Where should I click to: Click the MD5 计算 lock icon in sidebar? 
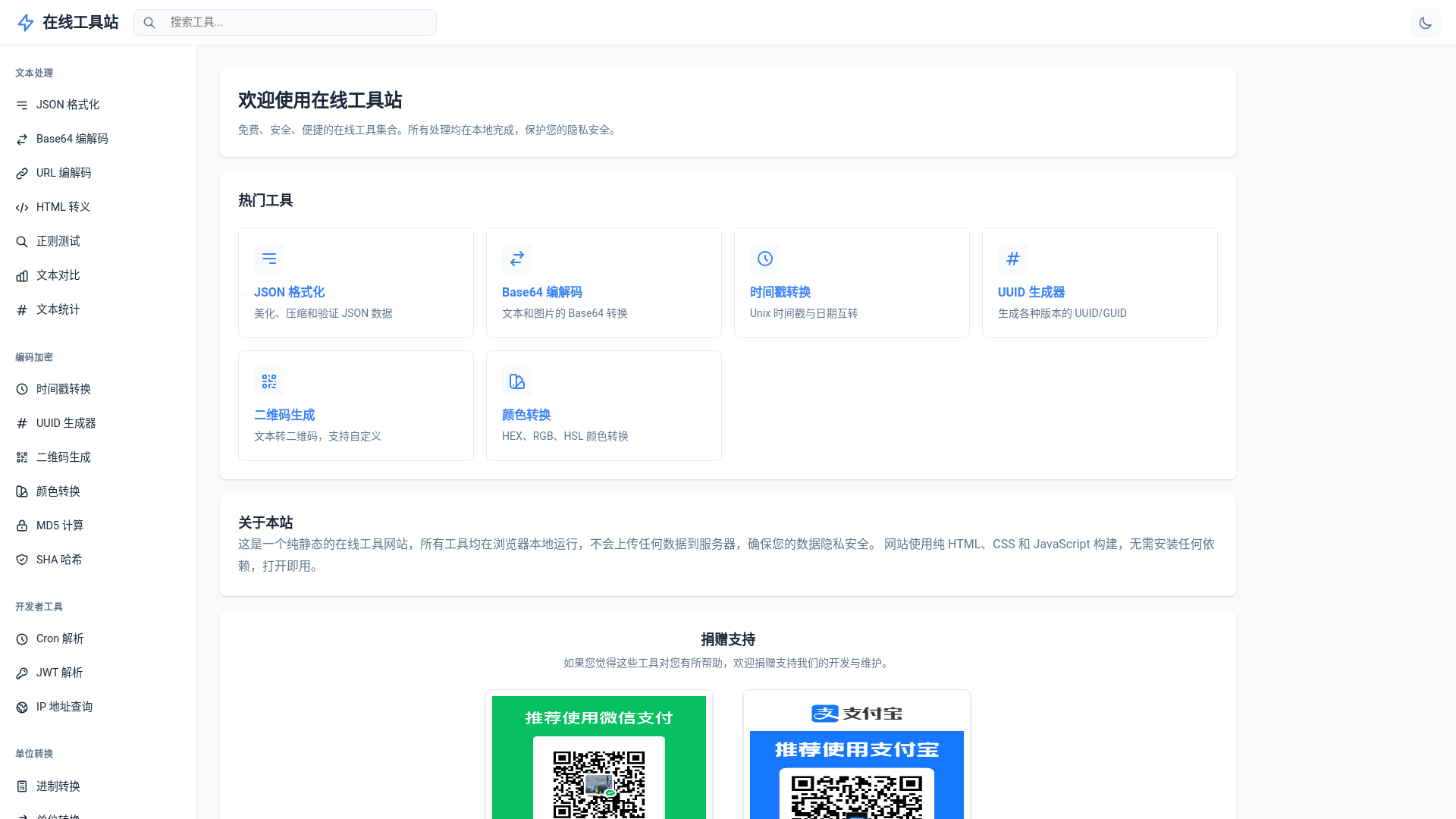coord(22,526)
